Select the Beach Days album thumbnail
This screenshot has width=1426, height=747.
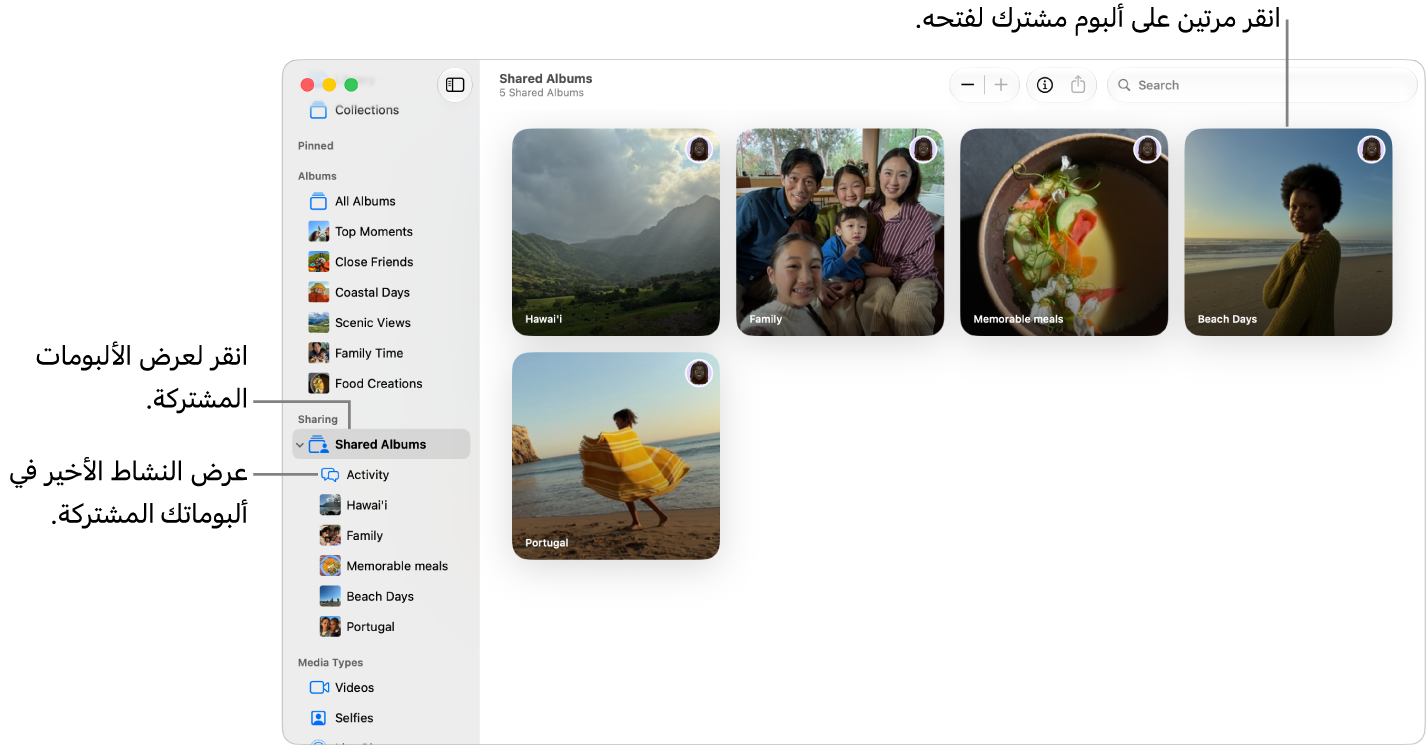pos(1288,232)
